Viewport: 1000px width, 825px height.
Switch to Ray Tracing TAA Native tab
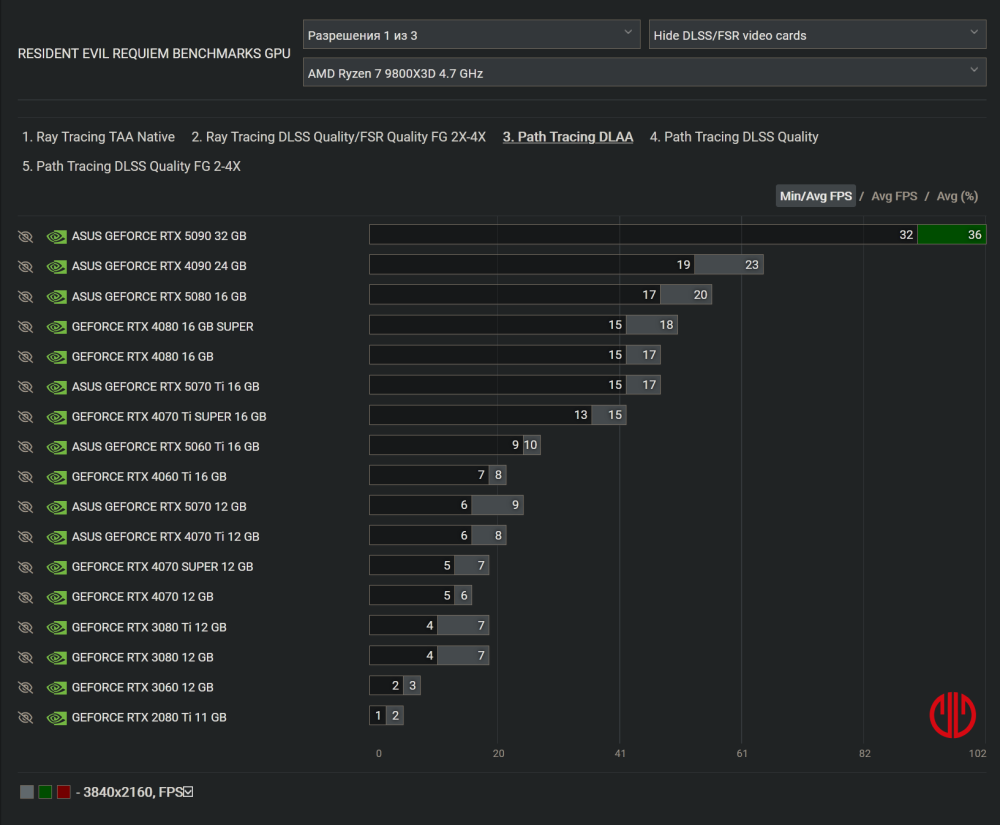98,137
